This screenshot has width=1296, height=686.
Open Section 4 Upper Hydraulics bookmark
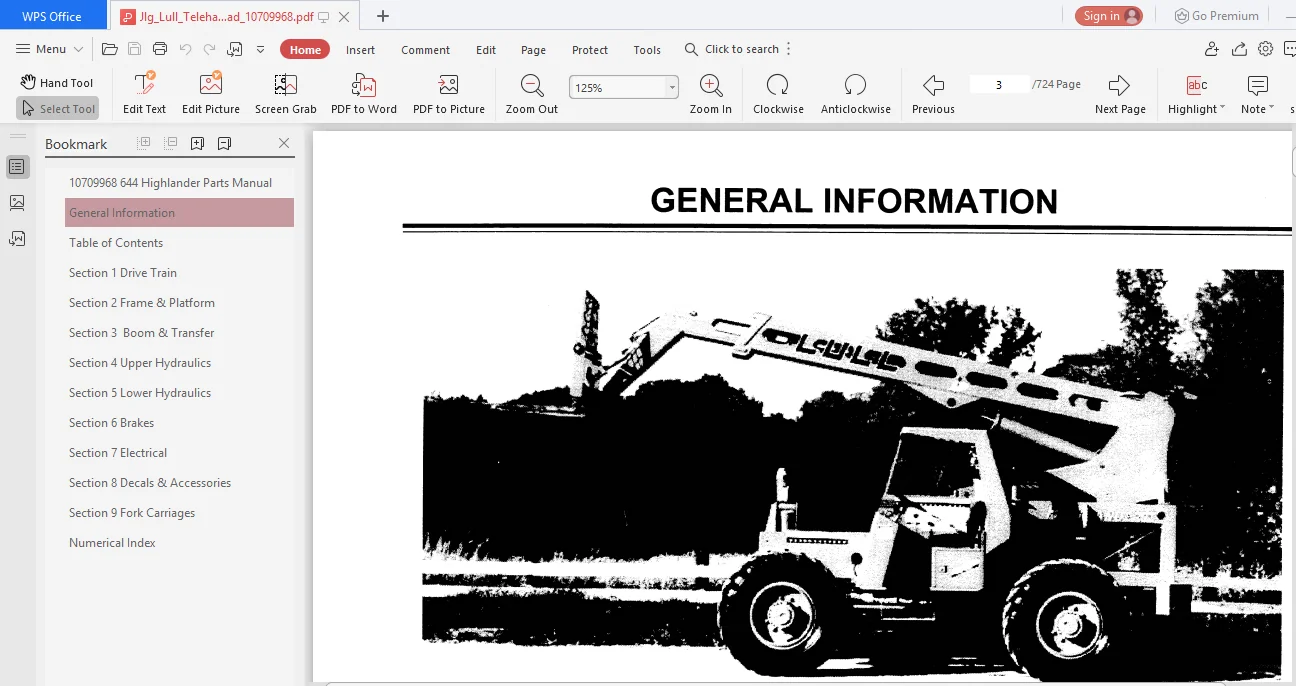[x=140, y=363]
